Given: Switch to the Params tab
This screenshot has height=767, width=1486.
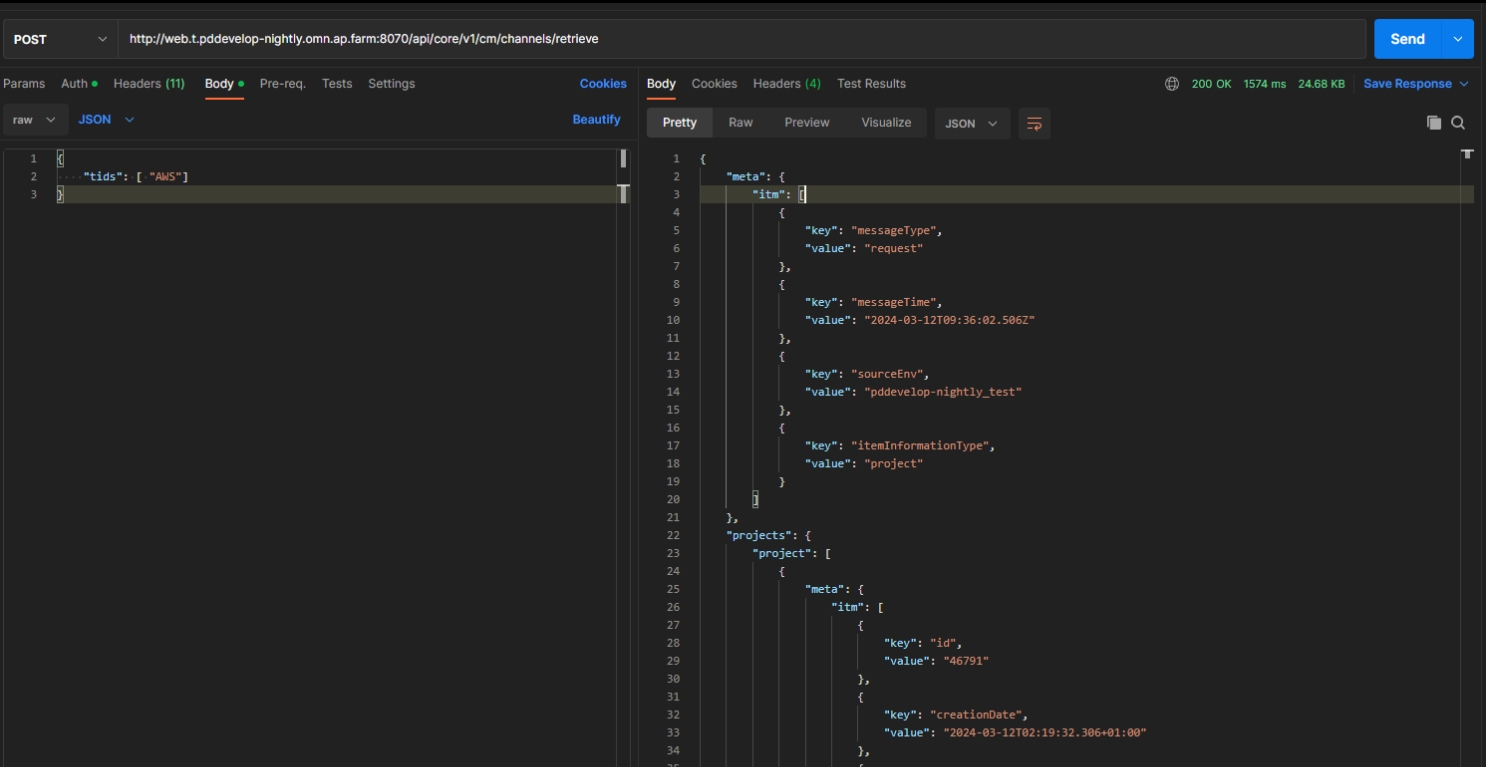Looking at the screenshot, I should coord(24,84).
